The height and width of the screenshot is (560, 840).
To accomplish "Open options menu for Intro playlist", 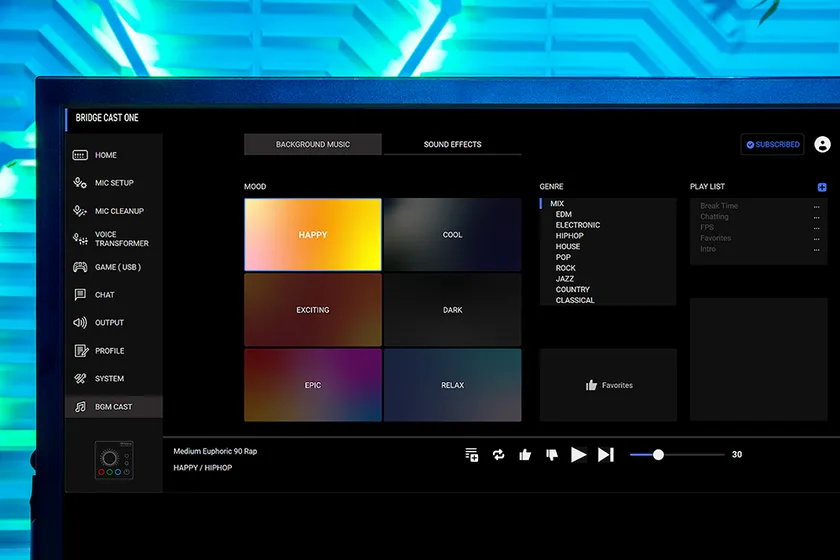I will point(817,249).
